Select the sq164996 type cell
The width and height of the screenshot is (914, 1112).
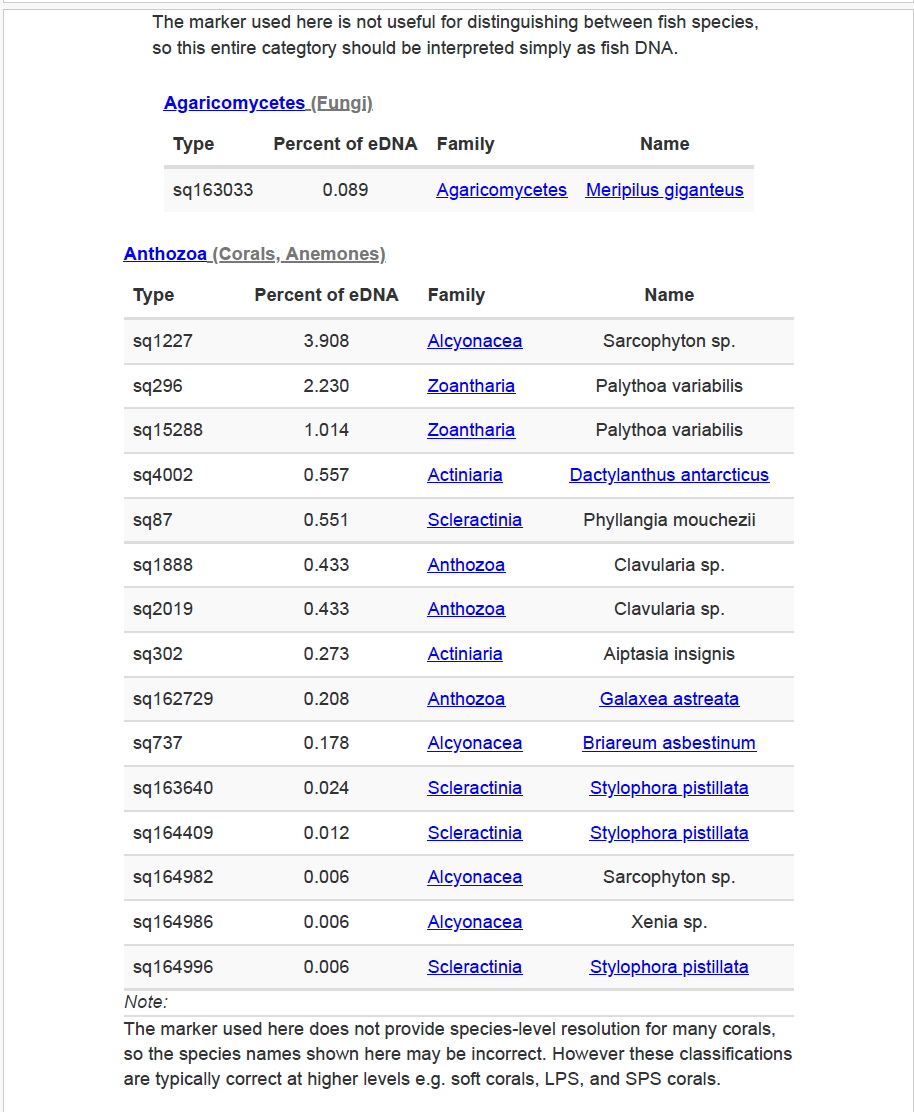[173, 967]
